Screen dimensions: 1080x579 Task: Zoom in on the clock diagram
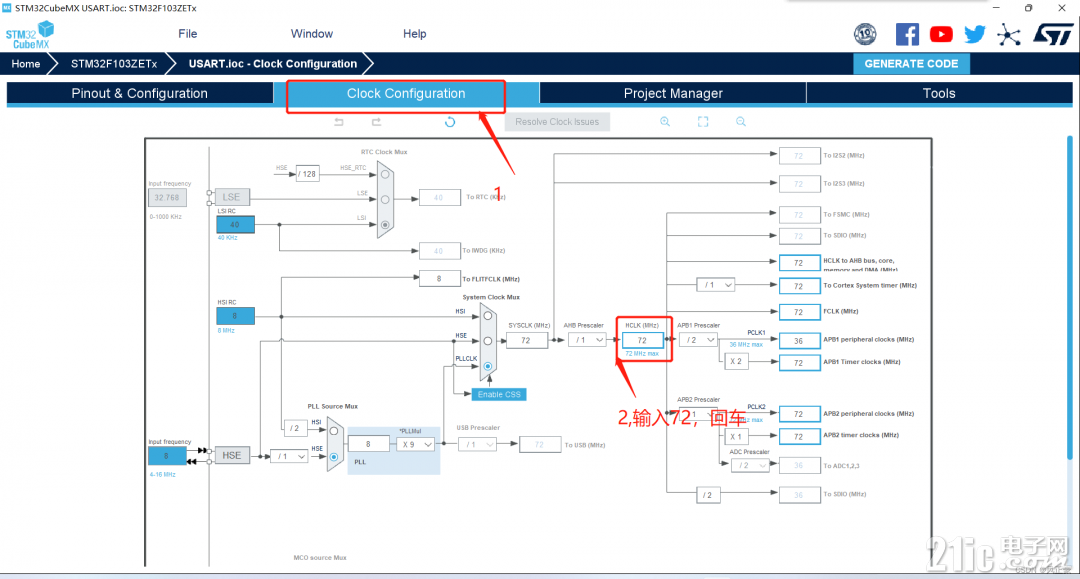[665, 122]
